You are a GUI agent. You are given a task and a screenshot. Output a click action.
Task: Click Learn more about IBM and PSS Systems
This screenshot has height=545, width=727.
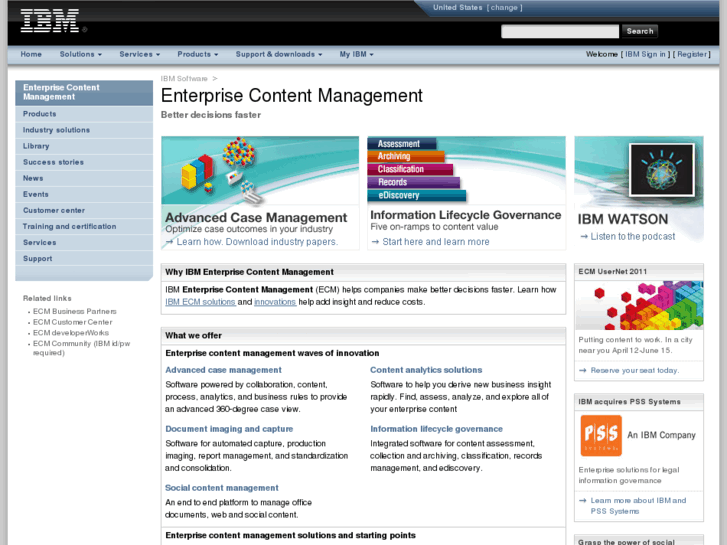pos(638,506)
